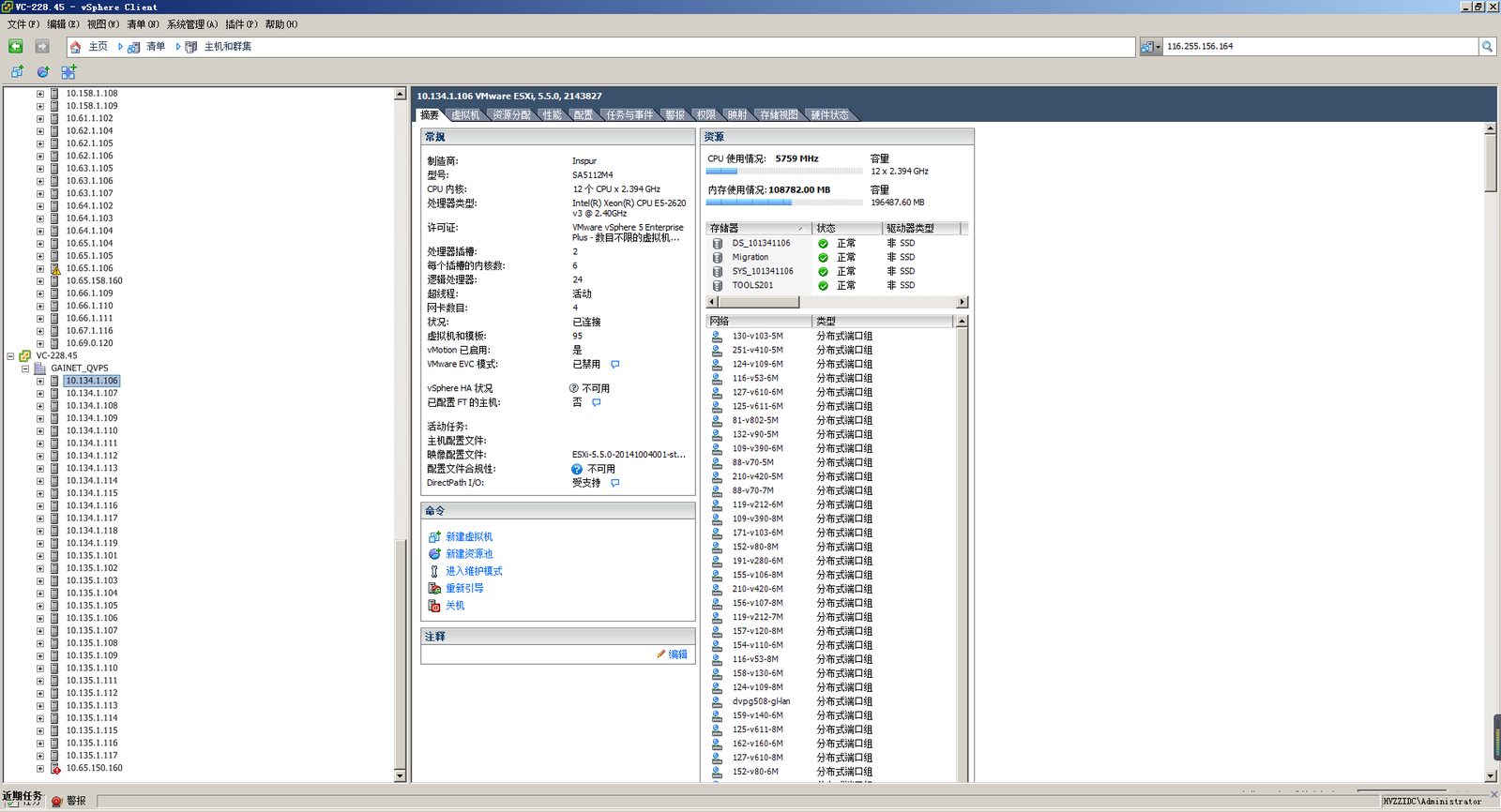Click the new resource pool toolbar icon
Screen dimensions: 1501x812
[x=42, y=71]
